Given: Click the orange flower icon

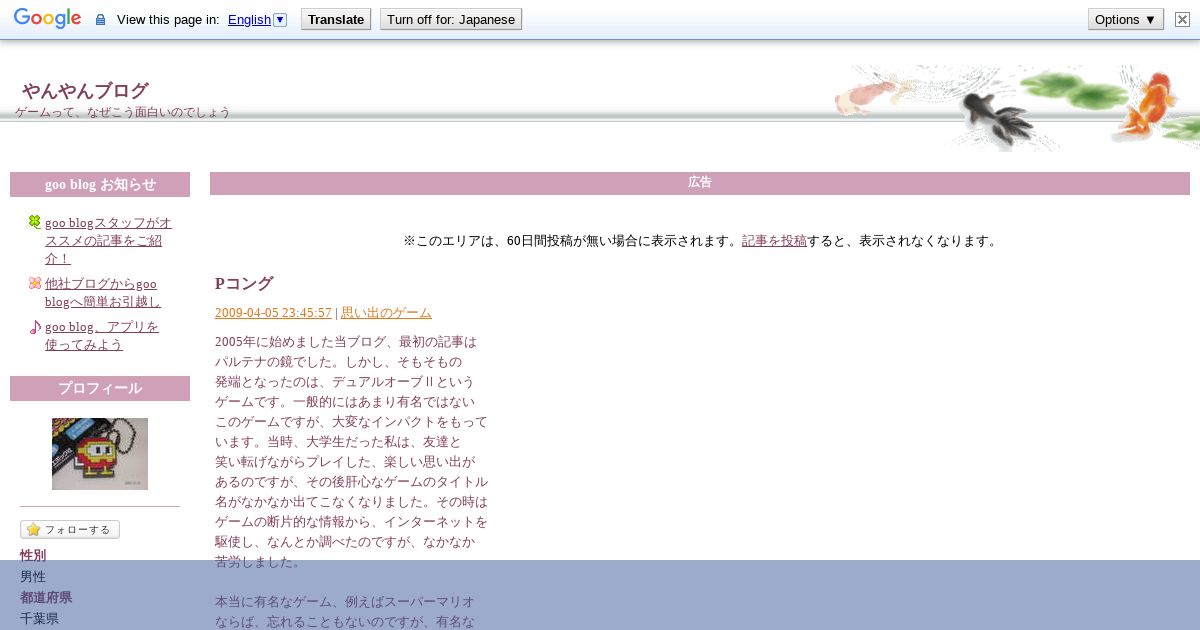Looking at the screenshot, I should point(35,283).
